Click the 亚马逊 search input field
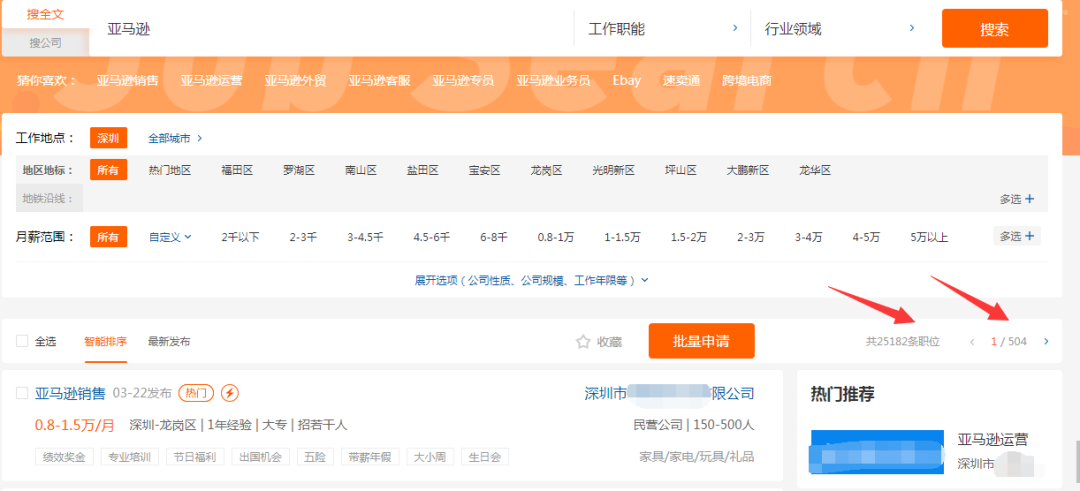The width and height of the screenshot is (1080, 491). [x=331, y=29]
